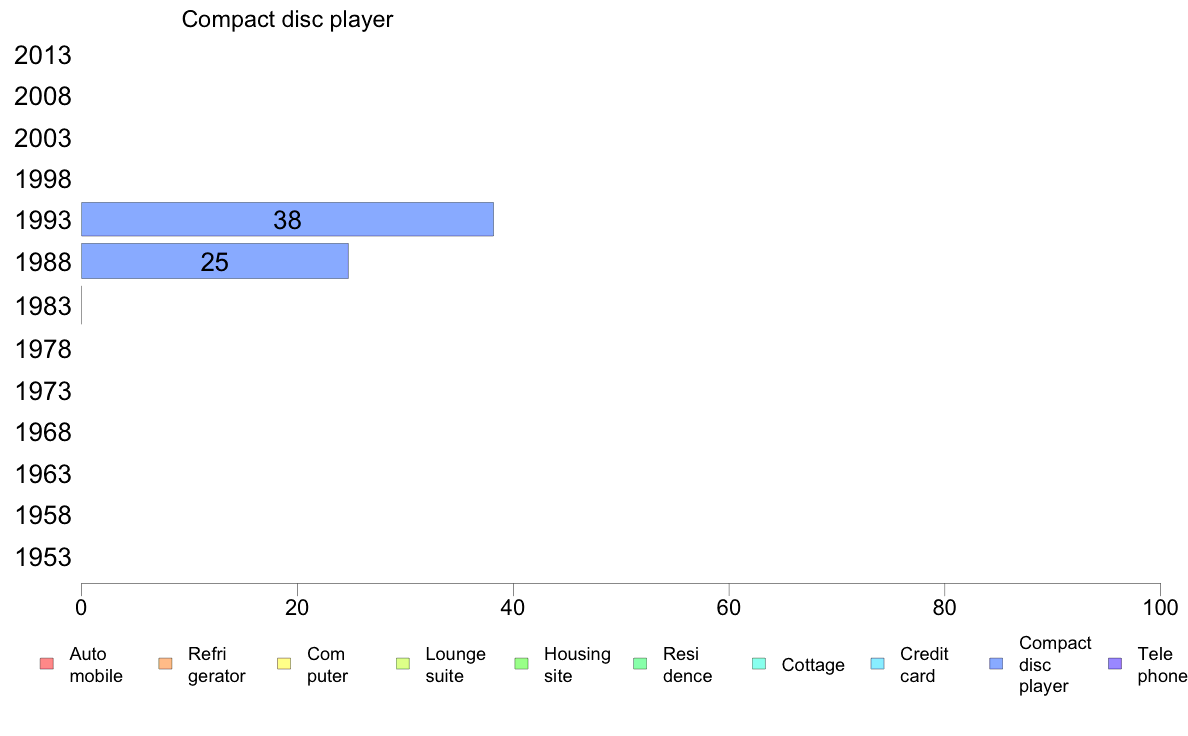
Task: Click the 1953 year label
Action: [x=42, y=557]
